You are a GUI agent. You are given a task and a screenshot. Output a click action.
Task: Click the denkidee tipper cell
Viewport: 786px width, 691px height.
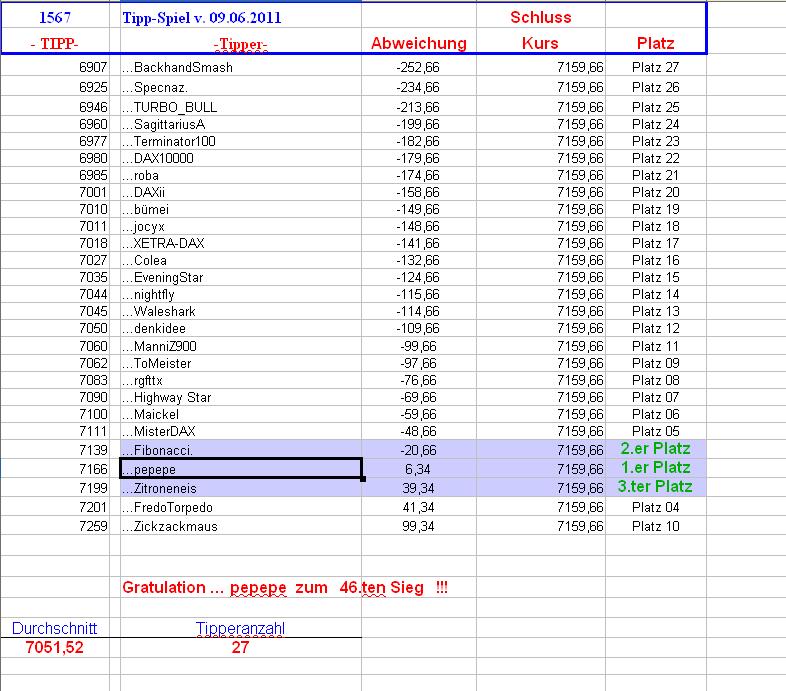click(241, 328)
